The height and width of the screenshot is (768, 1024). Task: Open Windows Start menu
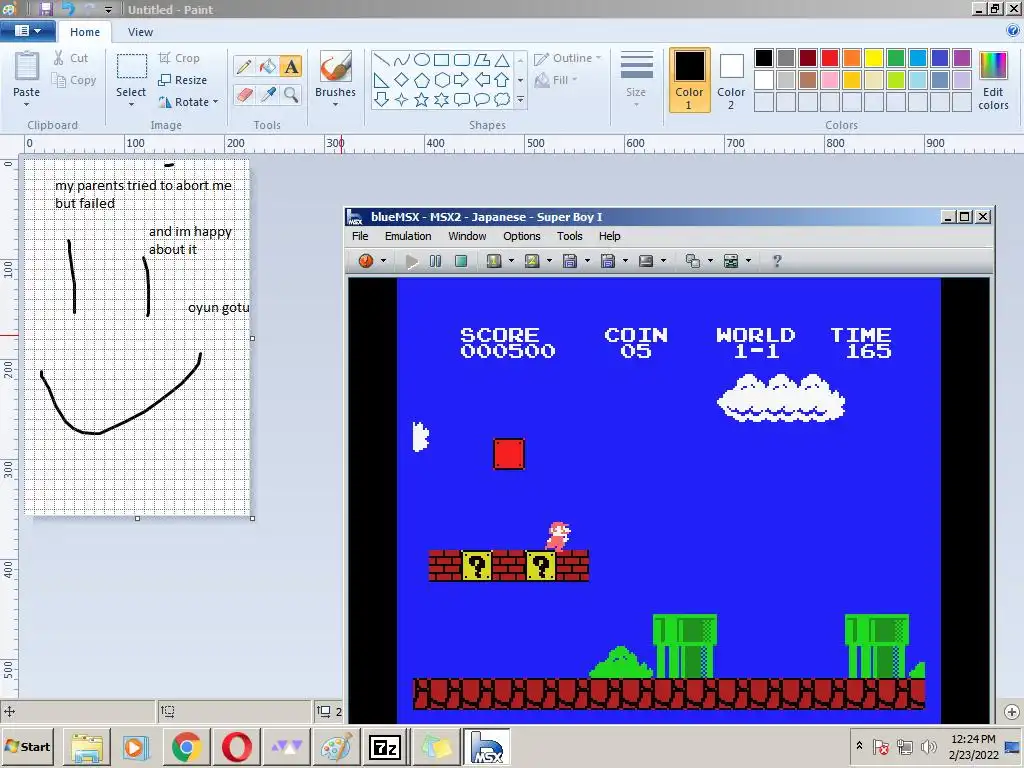point(28,746)
